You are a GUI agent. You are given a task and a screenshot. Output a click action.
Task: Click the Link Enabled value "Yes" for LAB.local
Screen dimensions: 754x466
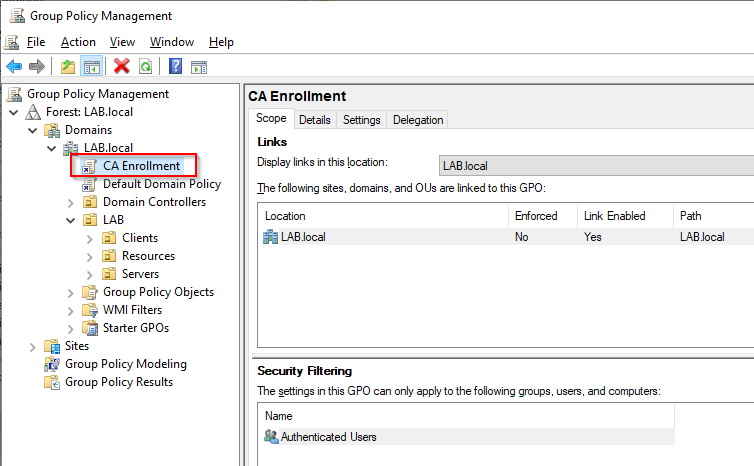(593, 237)
